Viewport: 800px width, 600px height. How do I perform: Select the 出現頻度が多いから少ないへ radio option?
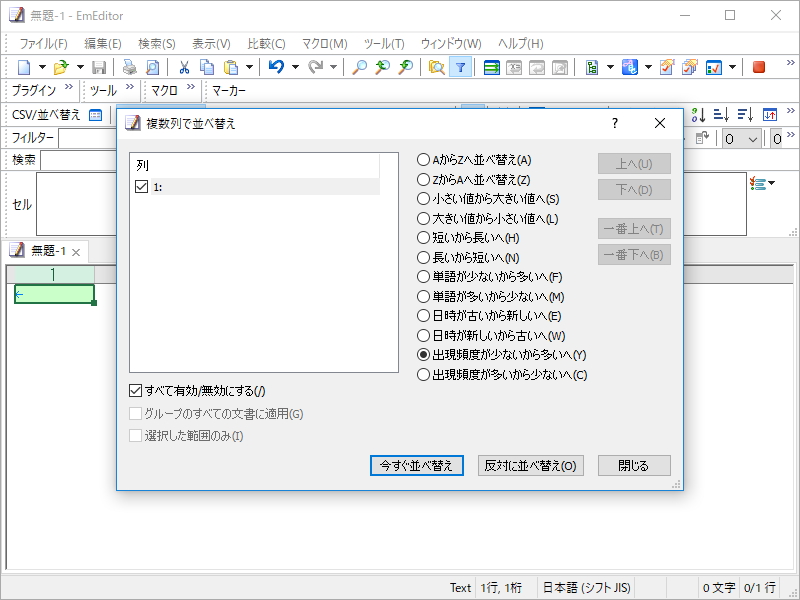(424, 375)
